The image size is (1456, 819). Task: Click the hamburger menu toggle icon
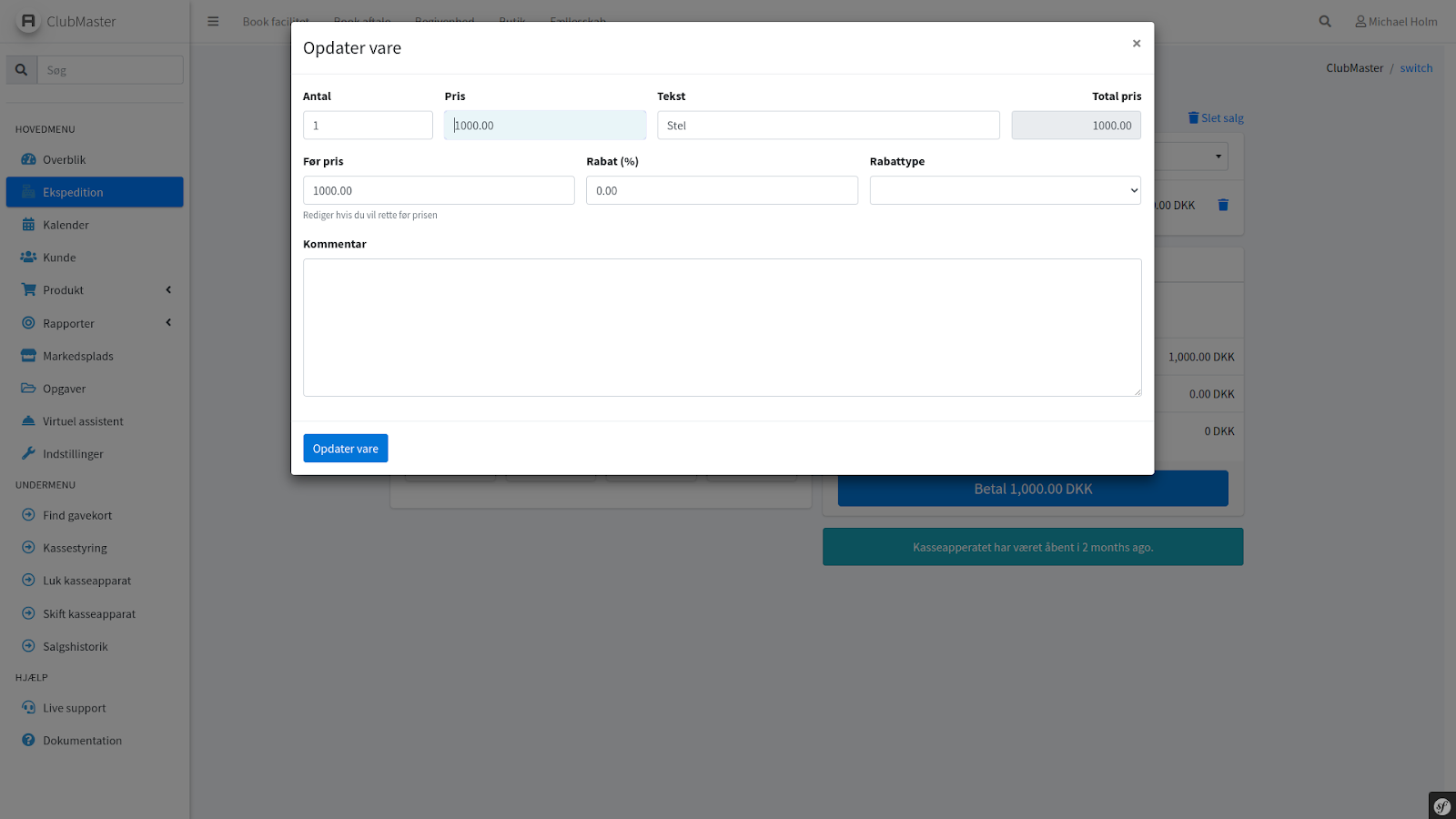[x=213, y=22]
